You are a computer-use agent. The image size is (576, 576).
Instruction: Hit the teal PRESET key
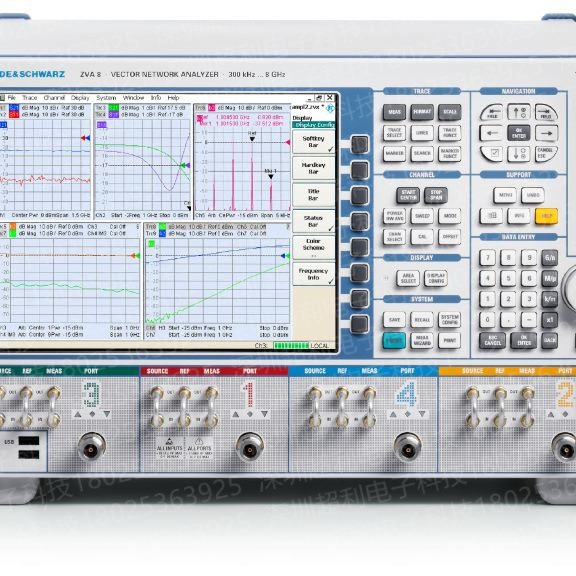pyautogui.click(x=394, y=341)
